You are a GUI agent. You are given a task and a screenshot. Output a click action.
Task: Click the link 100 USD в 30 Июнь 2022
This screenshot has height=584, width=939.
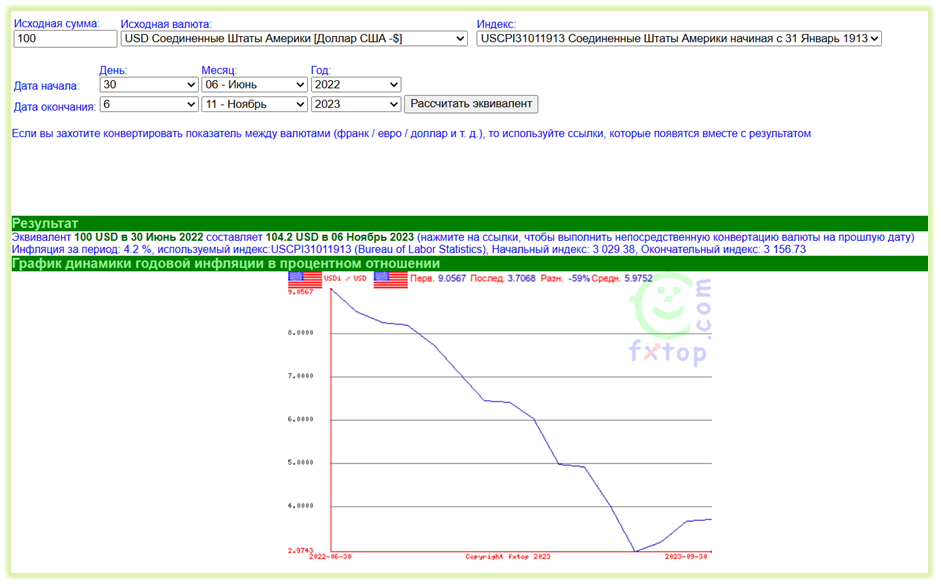tap(139, 237)
